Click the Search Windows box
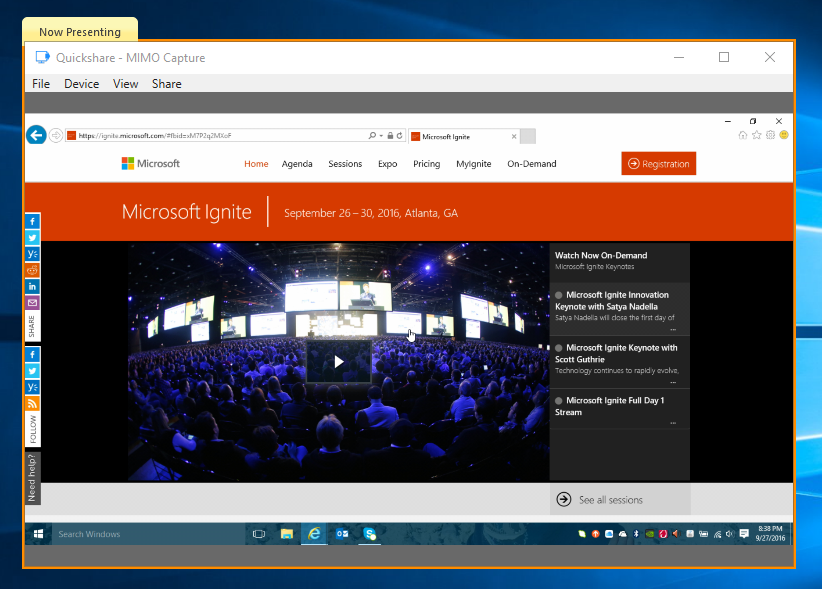The width and height of the screenshot is (822, 589). click(148, 534)
